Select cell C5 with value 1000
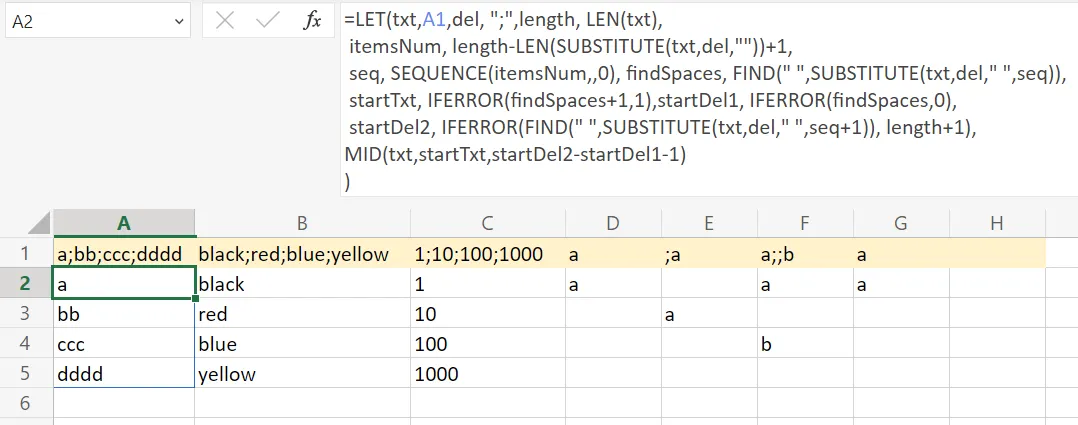The height and width of the screenshot is (425, 1078). [486, 374]
